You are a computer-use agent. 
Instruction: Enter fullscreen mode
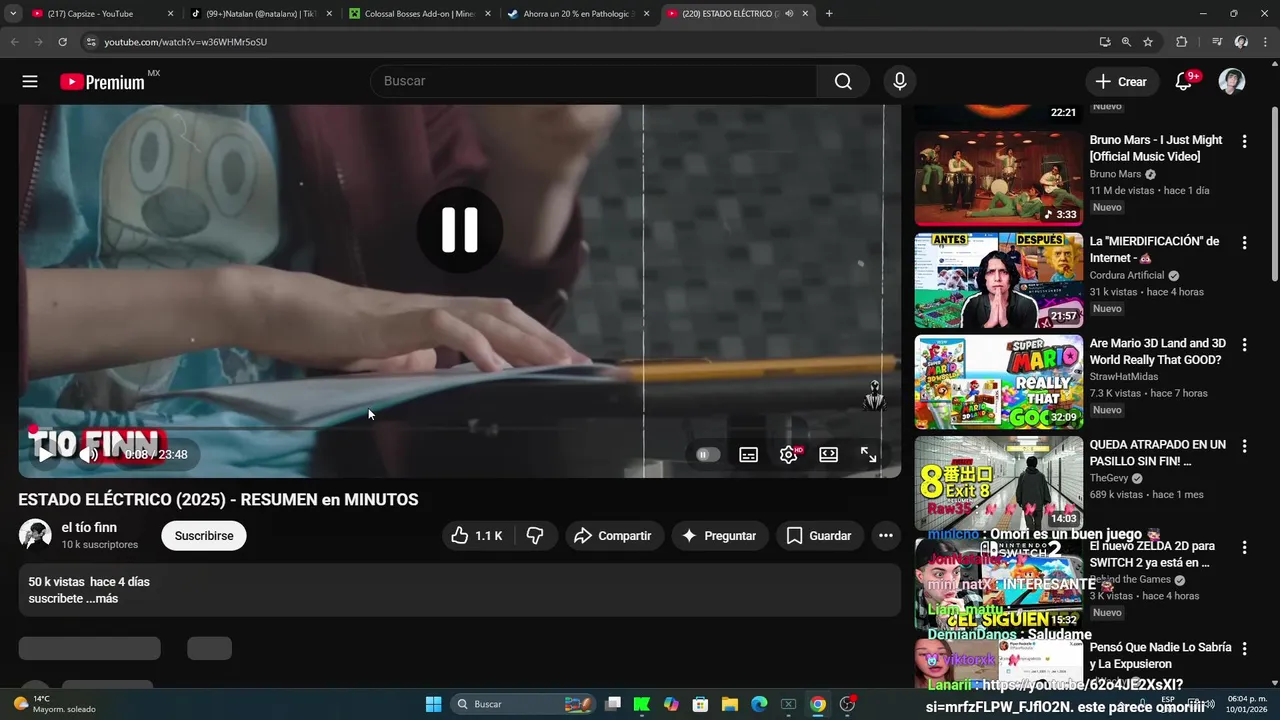tap(868, 454)
